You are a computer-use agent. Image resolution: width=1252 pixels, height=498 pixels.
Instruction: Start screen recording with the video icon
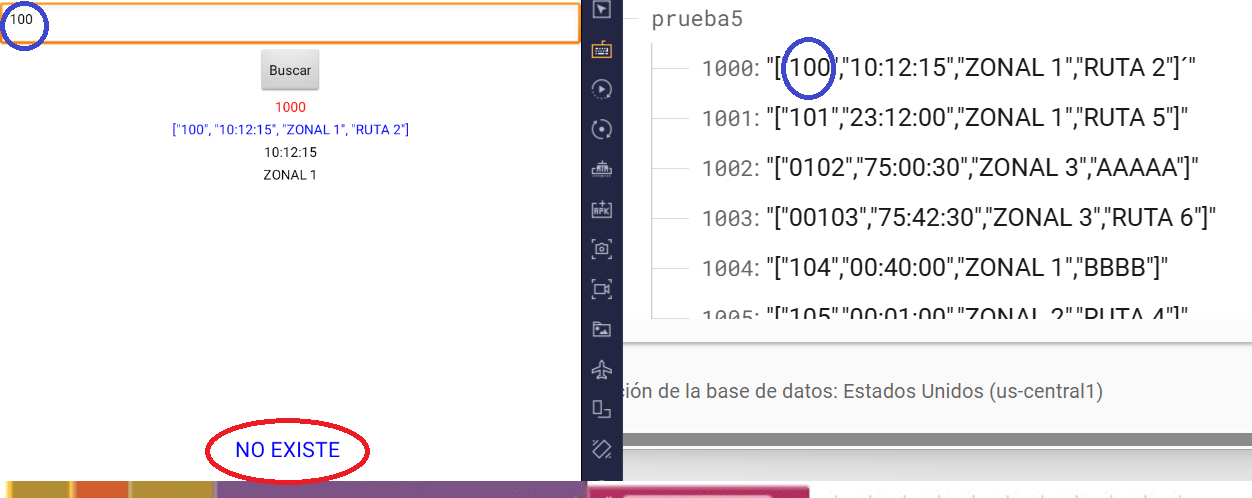[601, 289]
